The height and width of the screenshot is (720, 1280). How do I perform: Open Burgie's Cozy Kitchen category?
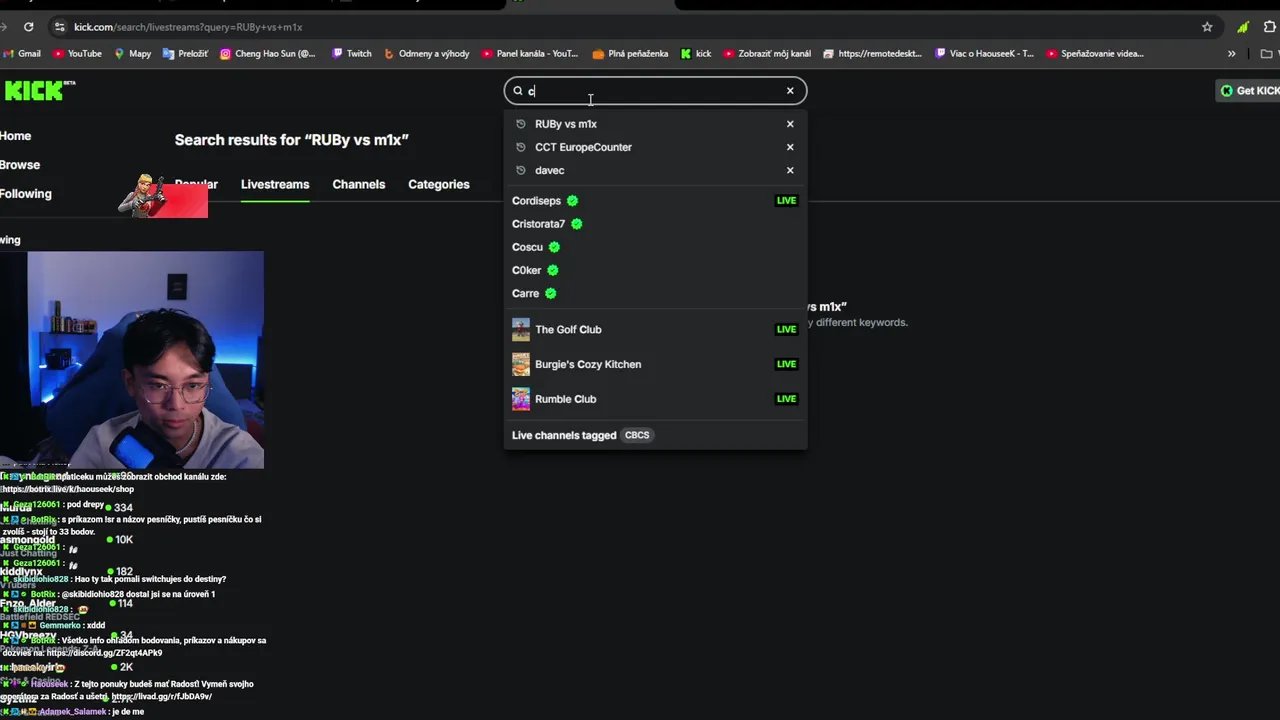tap(655, 364)
